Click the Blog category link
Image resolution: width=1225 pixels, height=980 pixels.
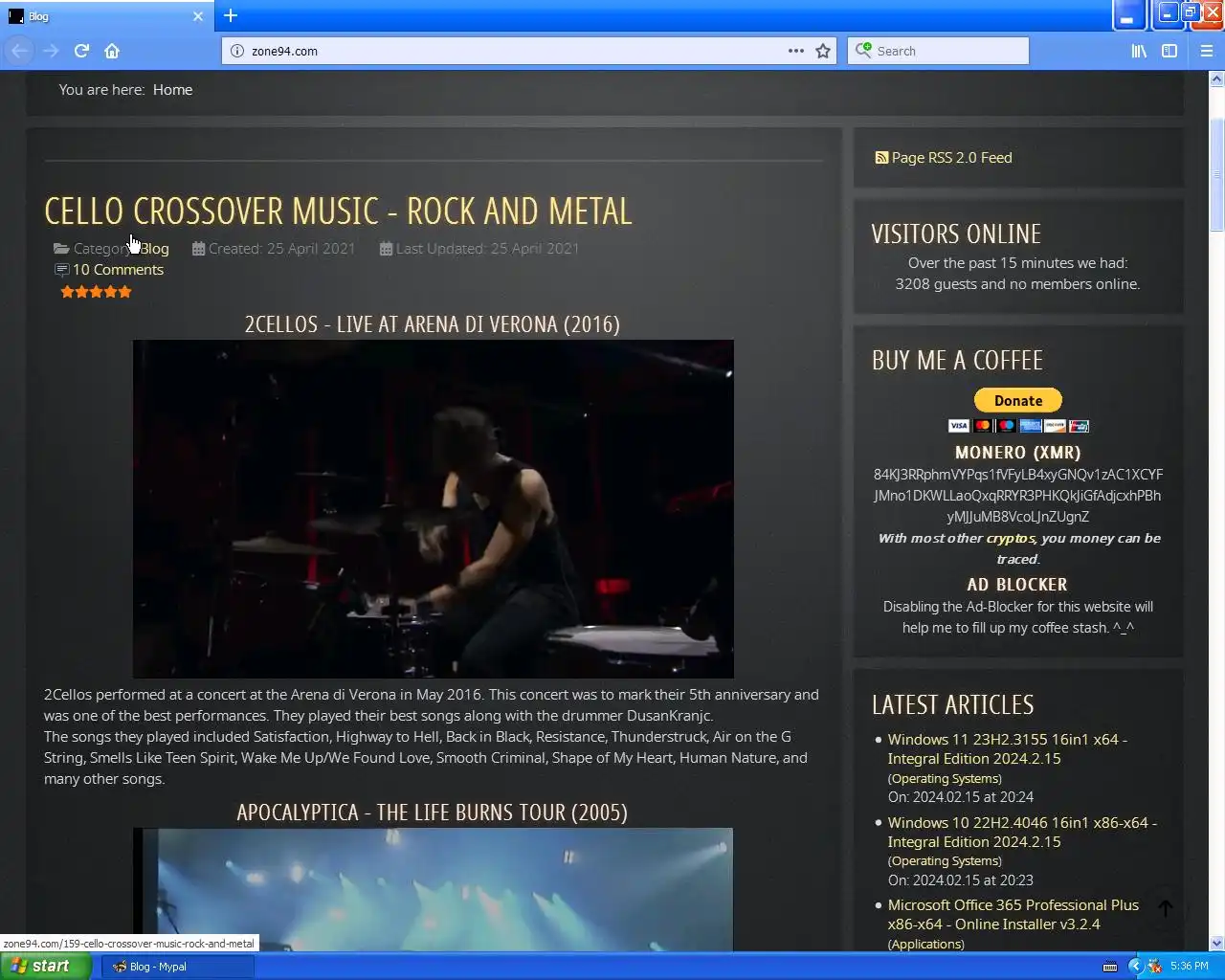[x=154, y=248]
